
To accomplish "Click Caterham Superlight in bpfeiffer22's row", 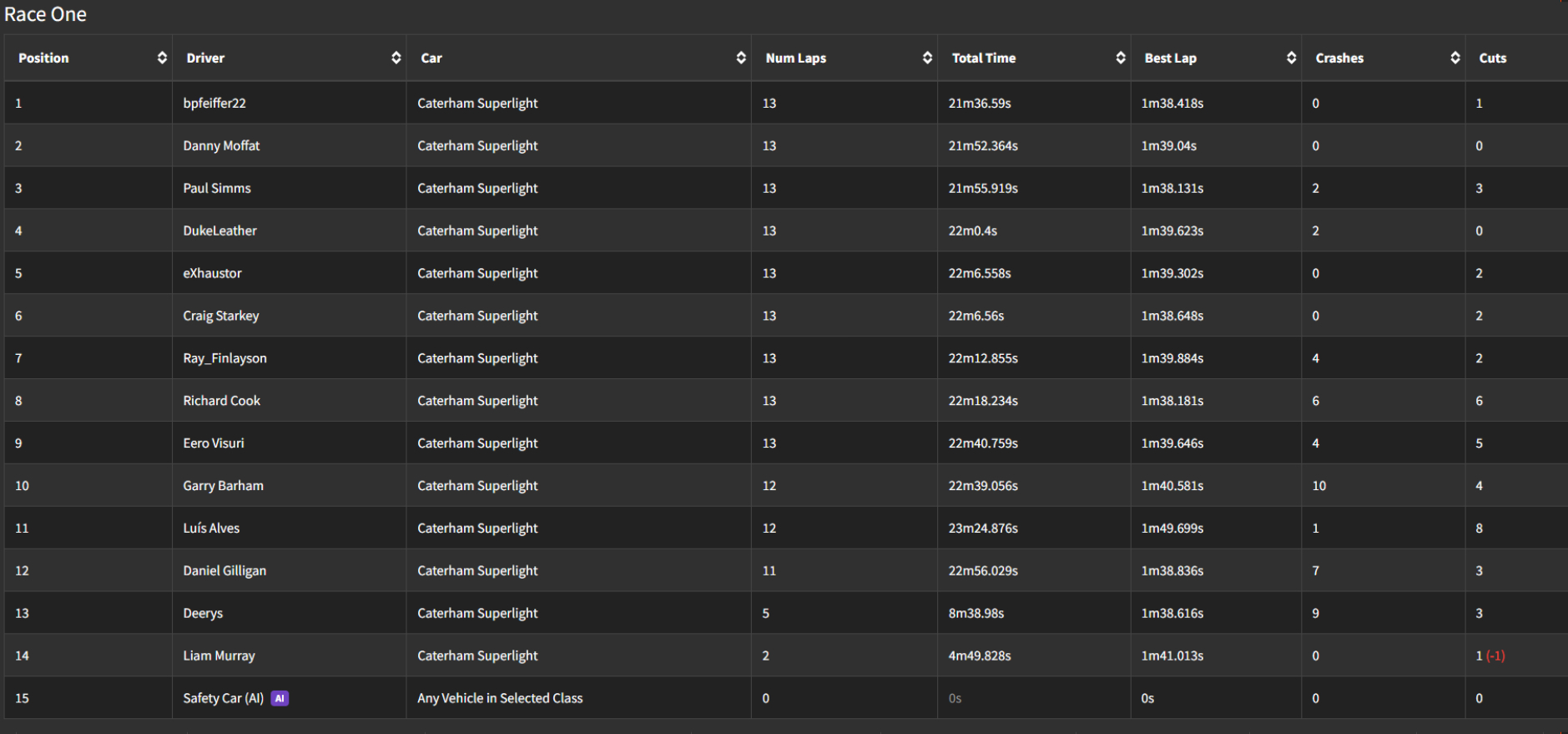I will coord(477,103).
